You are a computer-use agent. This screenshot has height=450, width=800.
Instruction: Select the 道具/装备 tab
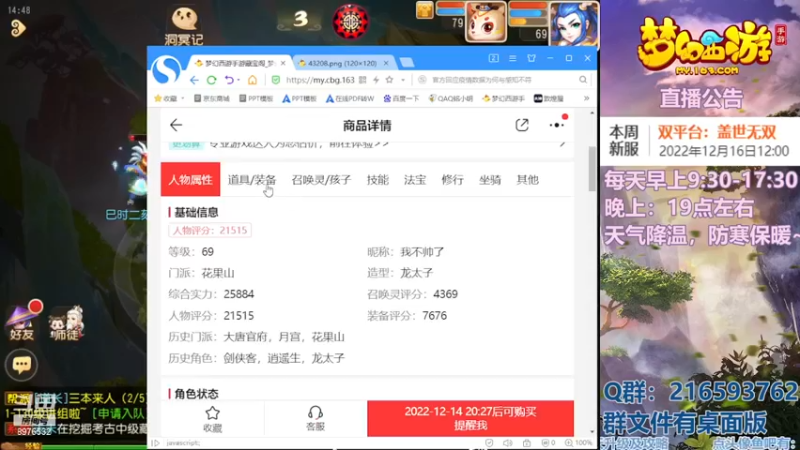click(252, 180)
